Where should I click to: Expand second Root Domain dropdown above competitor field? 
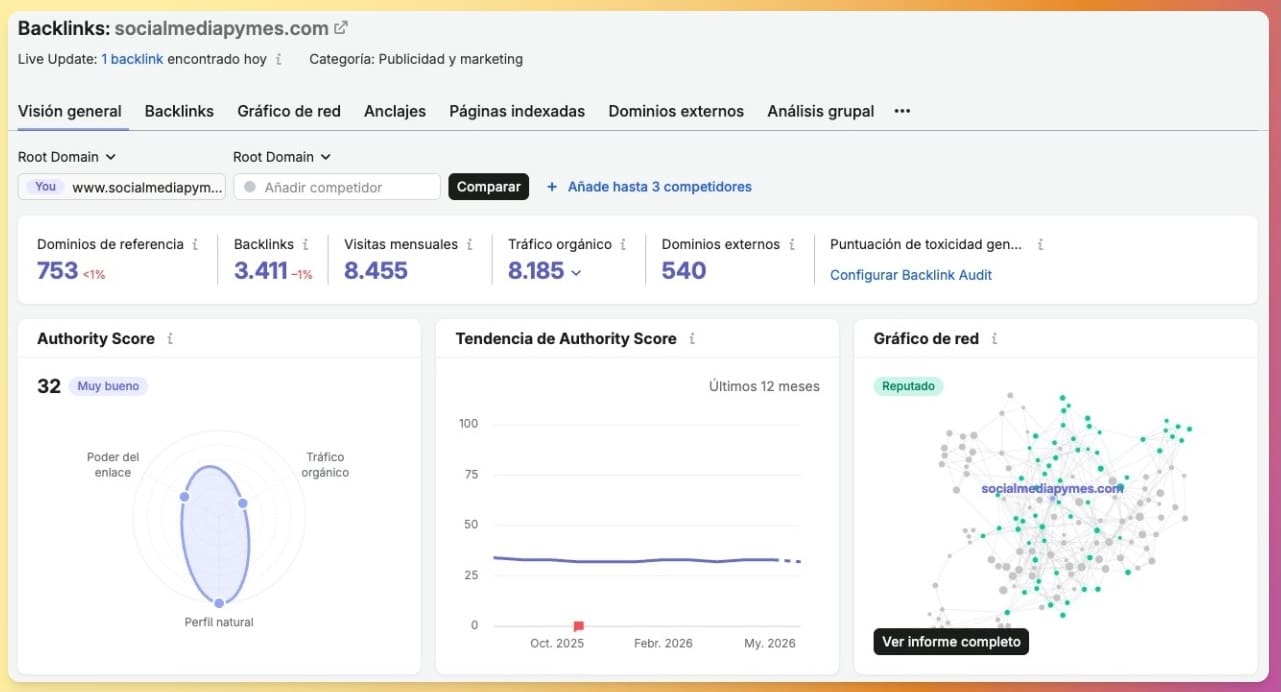(282, 157)
